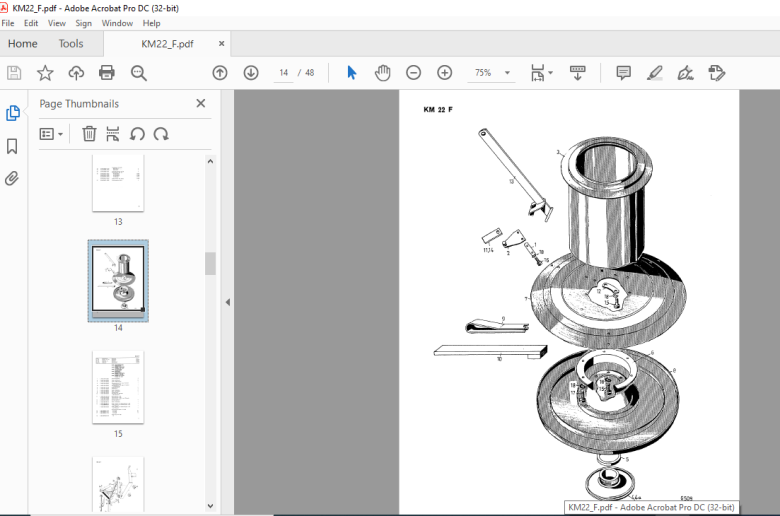The height and width of the screenshot is (516, 780).
Task: Click the insert page break icon
Action: click(x=113, y=134)
